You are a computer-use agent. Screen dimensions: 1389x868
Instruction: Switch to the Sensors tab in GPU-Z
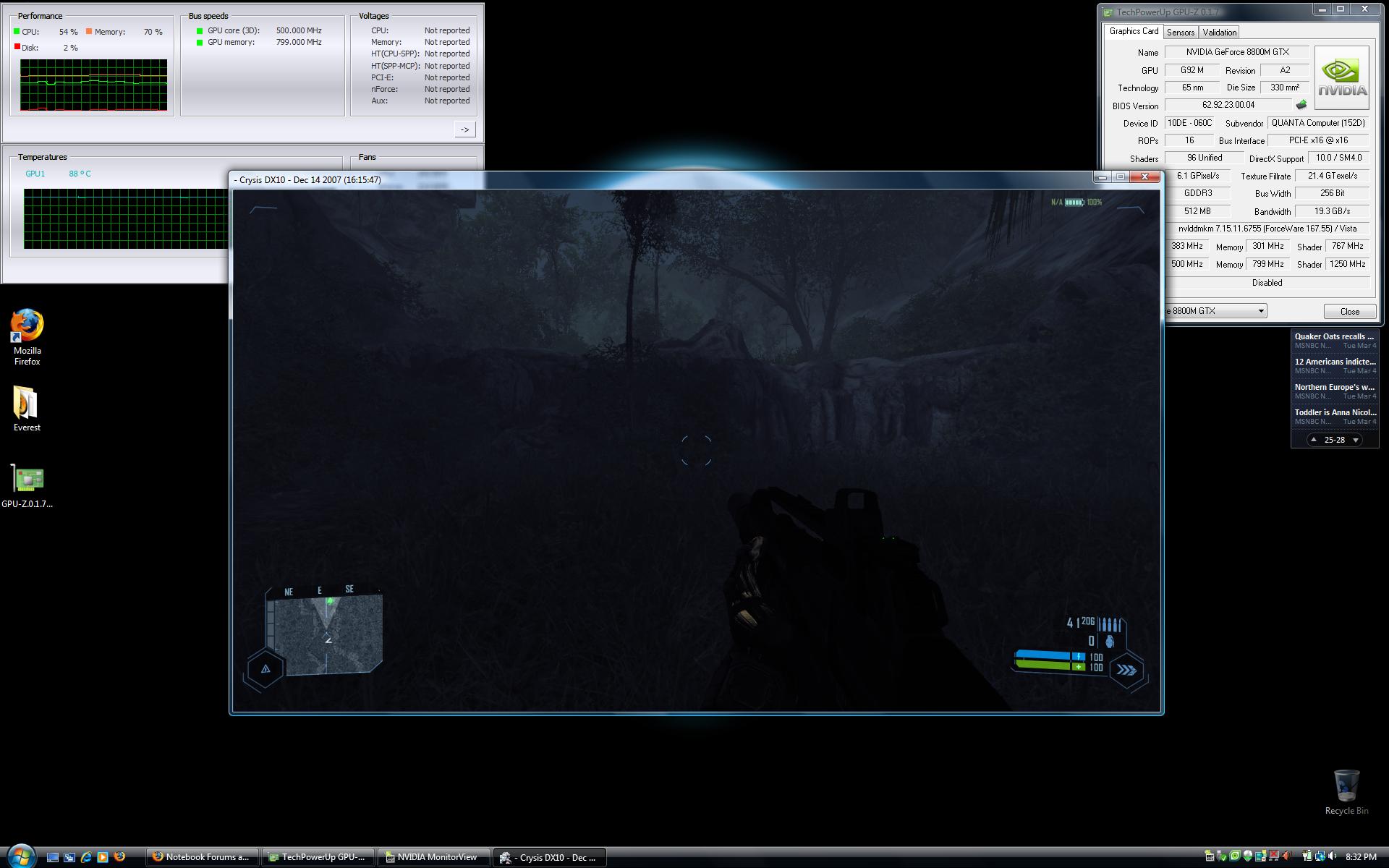pyautogui.click(x=1181, y=33)
